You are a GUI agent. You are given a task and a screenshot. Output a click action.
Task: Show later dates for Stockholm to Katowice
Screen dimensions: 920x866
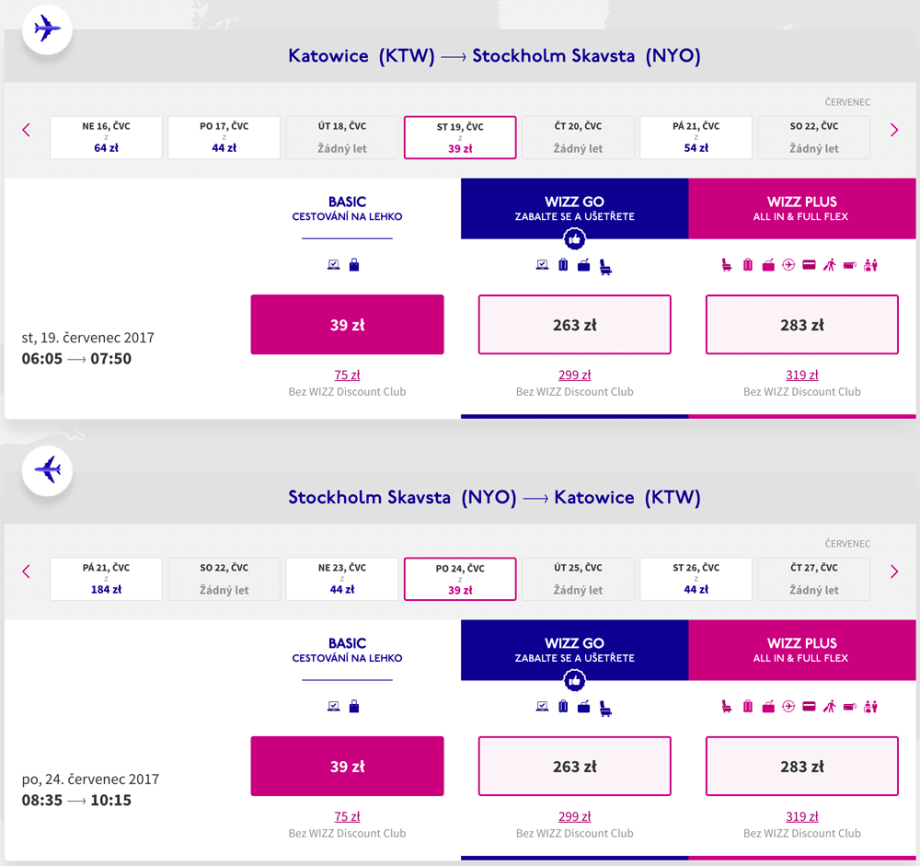[894, 571]
